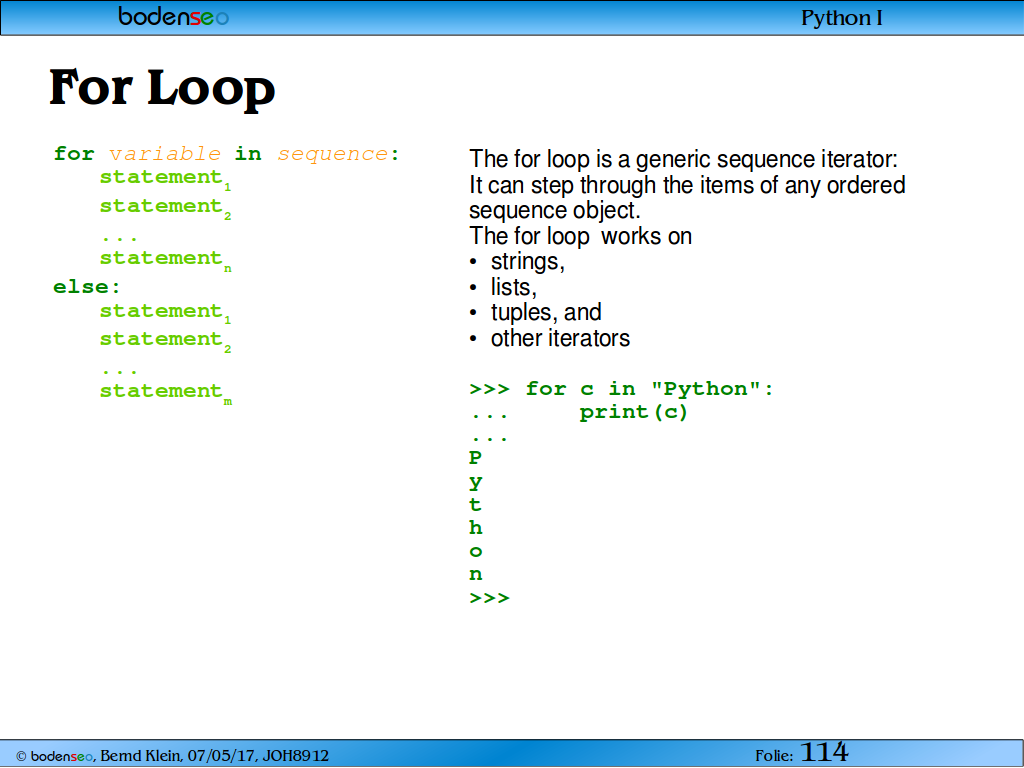
Task: Click the 'for variable in sequence:' code line
Action: click(226, 154)
